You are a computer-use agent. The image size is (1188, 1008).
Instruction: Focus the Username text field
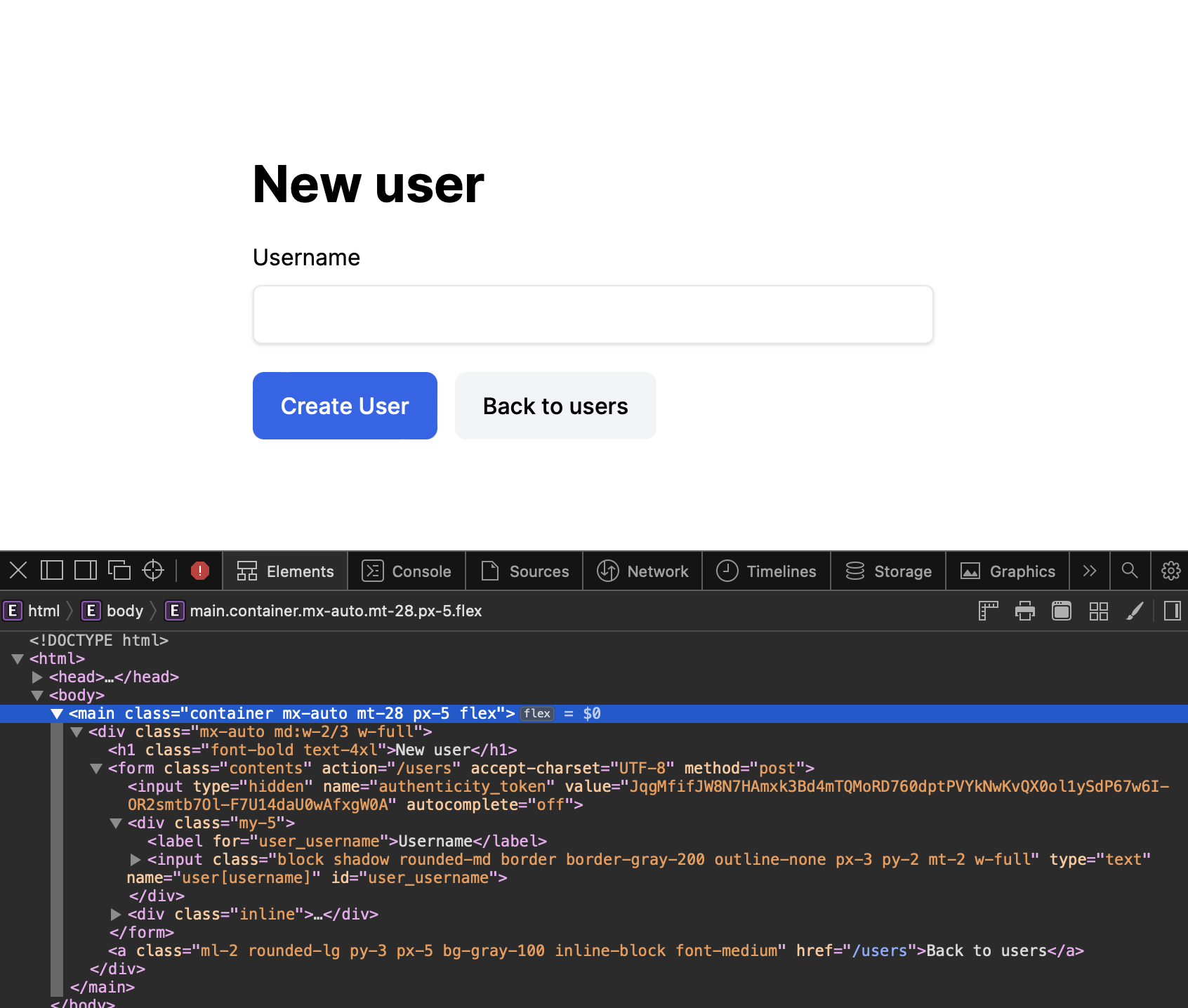tap(593, 314)
